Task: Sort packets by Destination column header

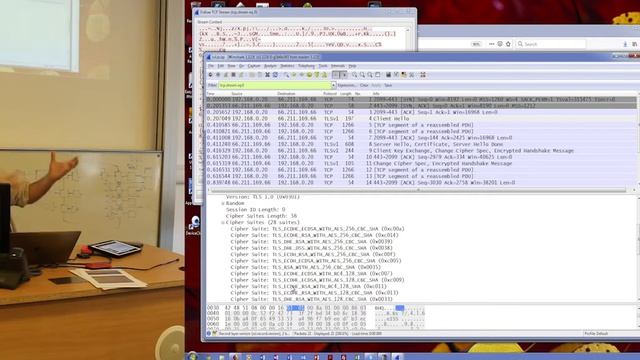Action: point(286,94)
